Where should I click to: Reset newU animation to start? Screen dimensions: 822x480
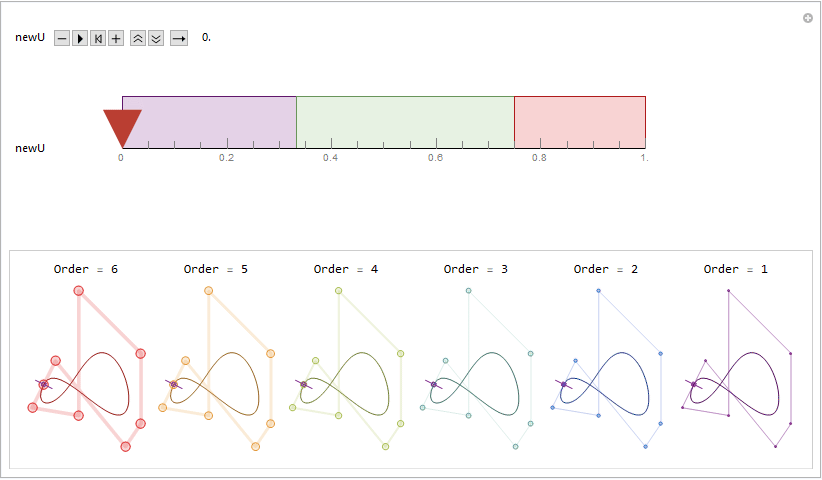pyautogui.click(x=98, y=38)
